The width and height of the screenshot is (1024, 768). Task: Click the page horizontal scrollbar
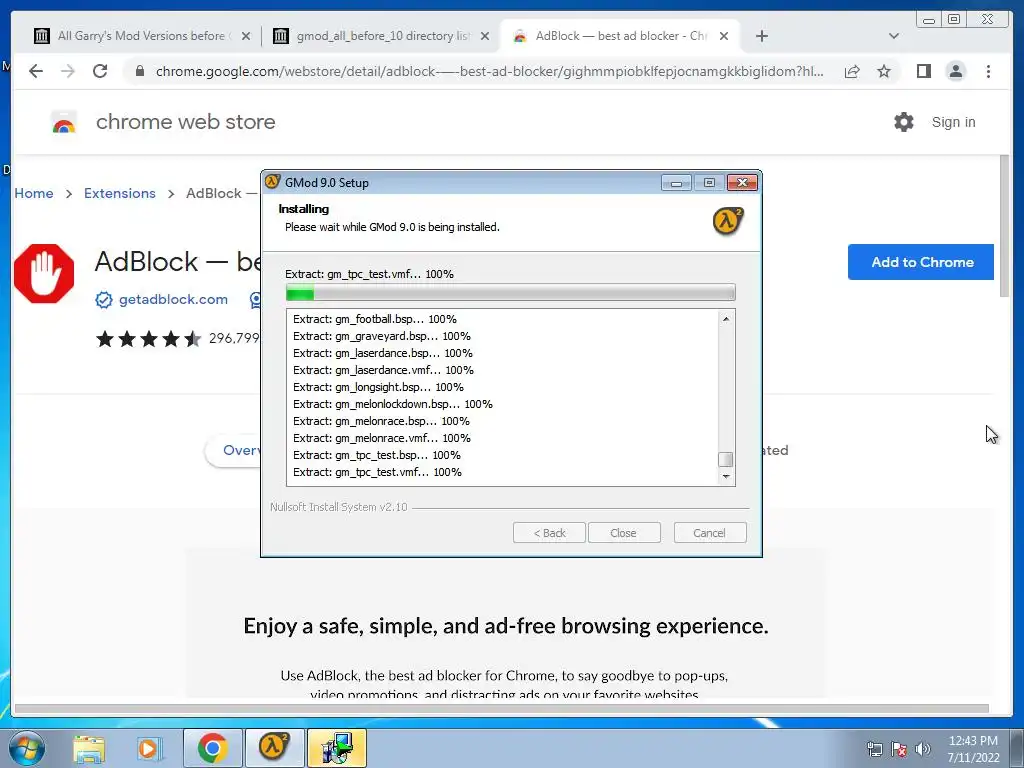point(502,709)
